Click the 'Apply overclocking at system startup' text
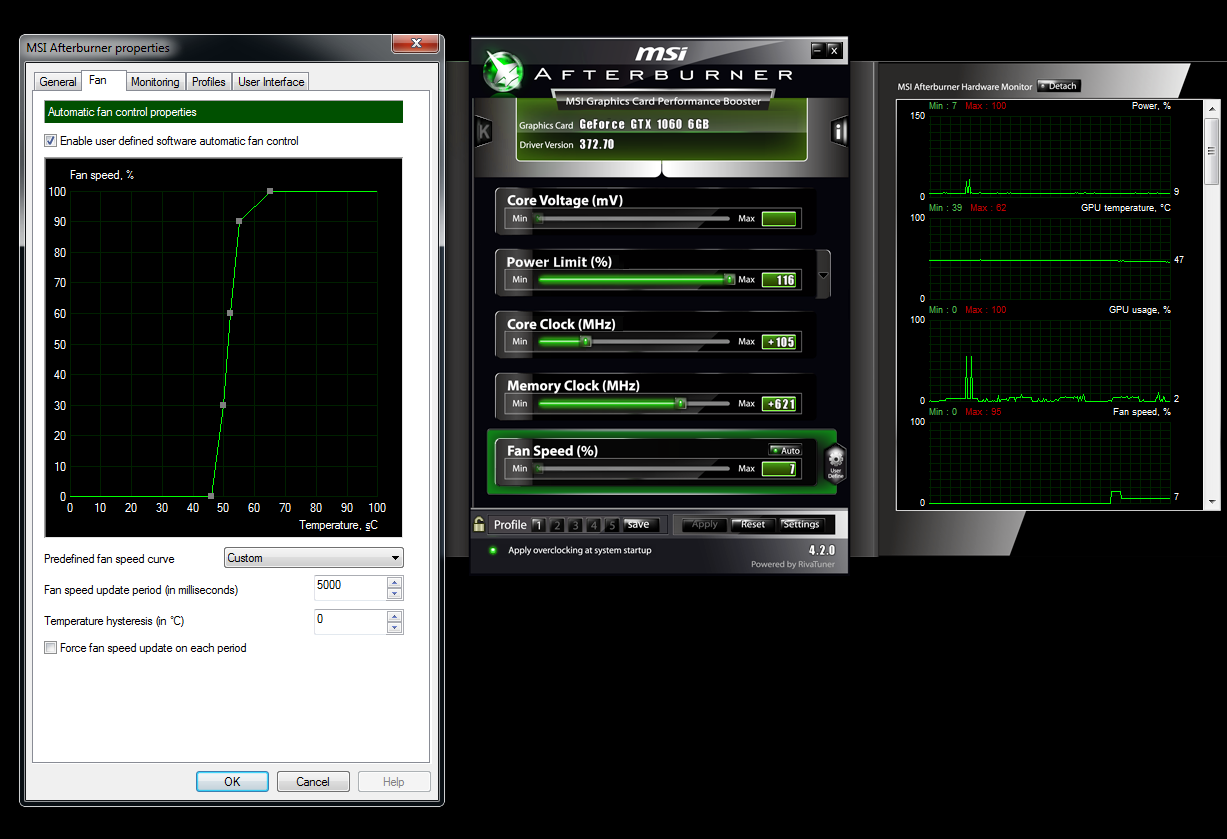1227x839 pixels. click(x=579, y=550)
